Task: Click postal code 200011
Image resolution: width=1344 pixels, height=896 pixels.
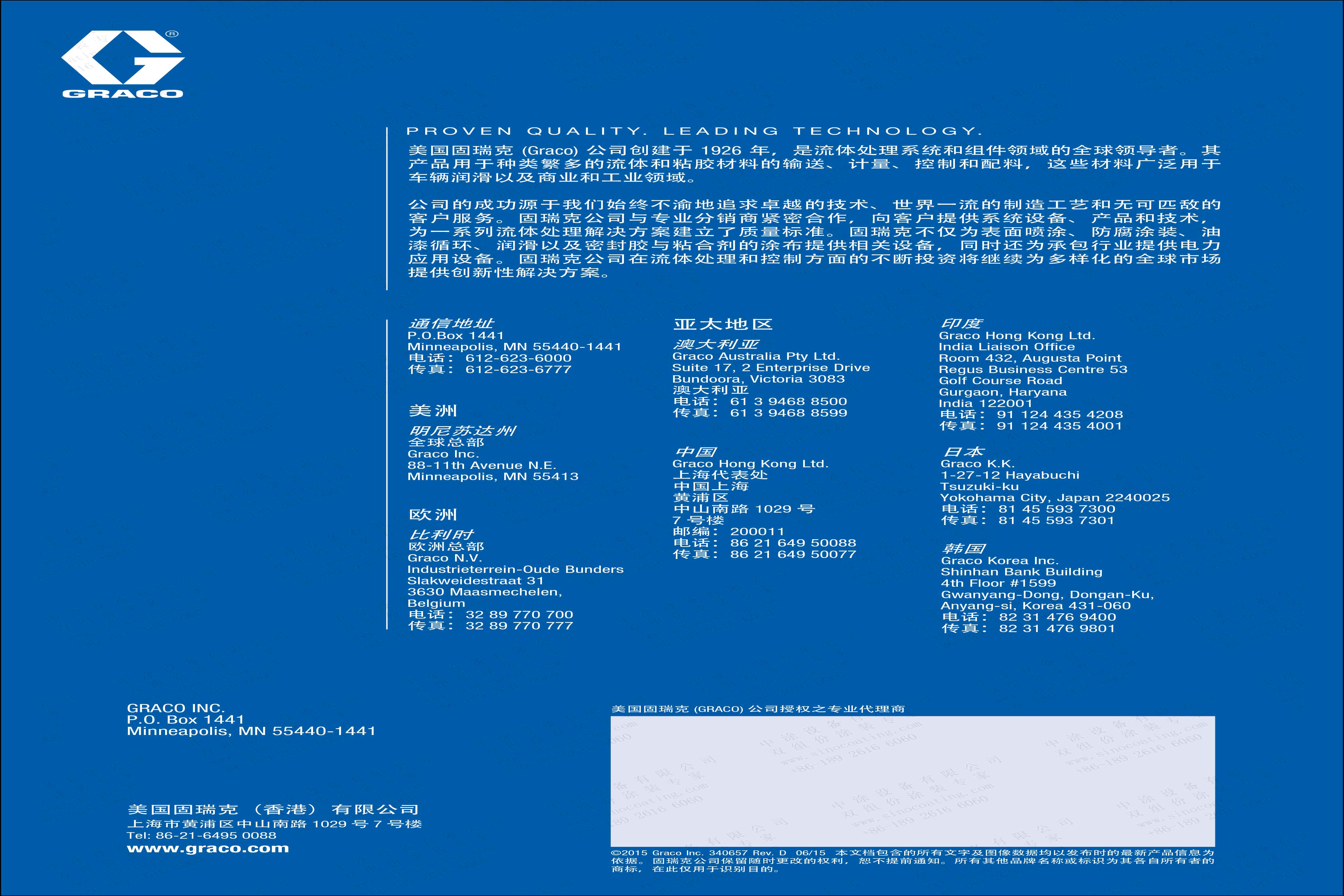Action: click(x=757, y=532)
